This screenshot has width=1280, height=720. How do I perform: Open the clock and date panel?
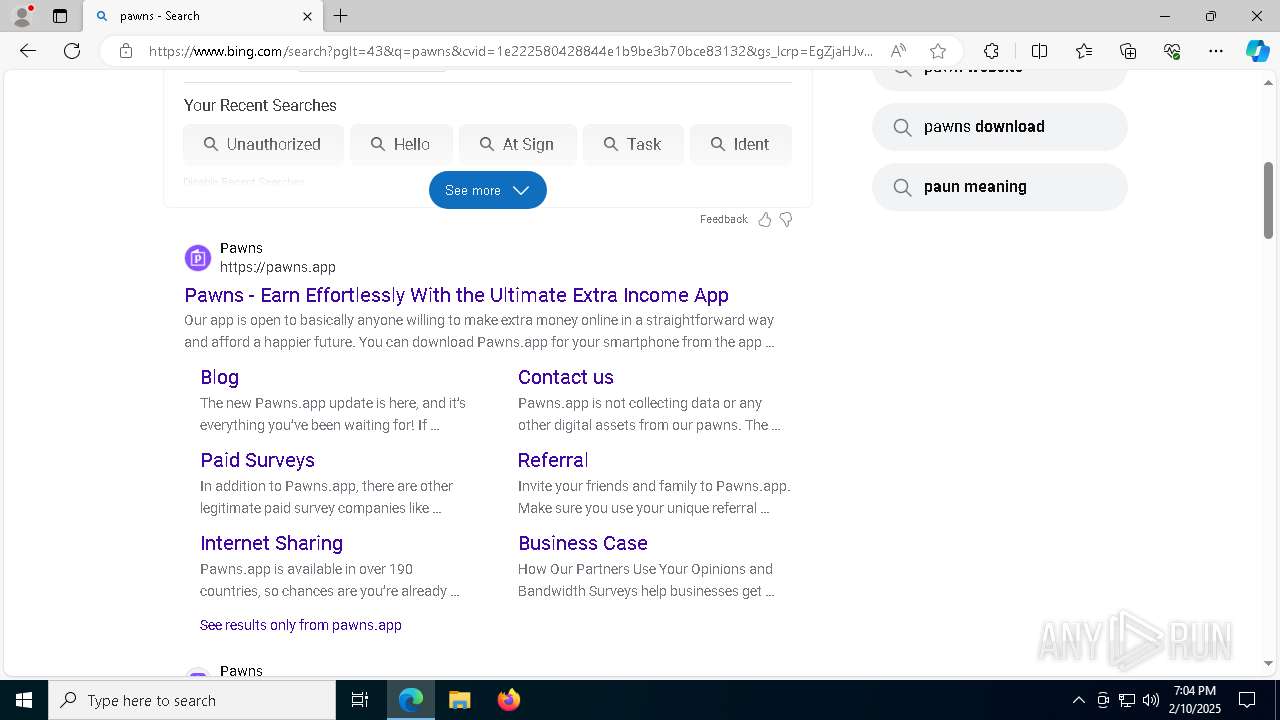(x=1196, y=700)
